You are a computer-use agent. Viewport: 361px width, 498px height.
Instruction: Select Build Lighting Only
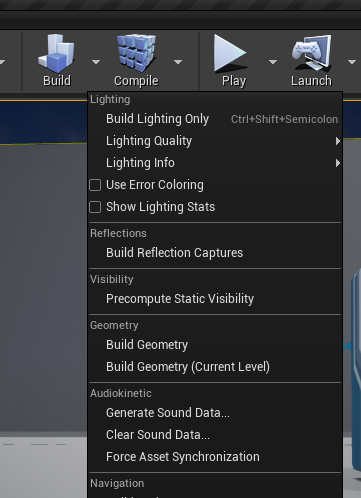[215, 119]
